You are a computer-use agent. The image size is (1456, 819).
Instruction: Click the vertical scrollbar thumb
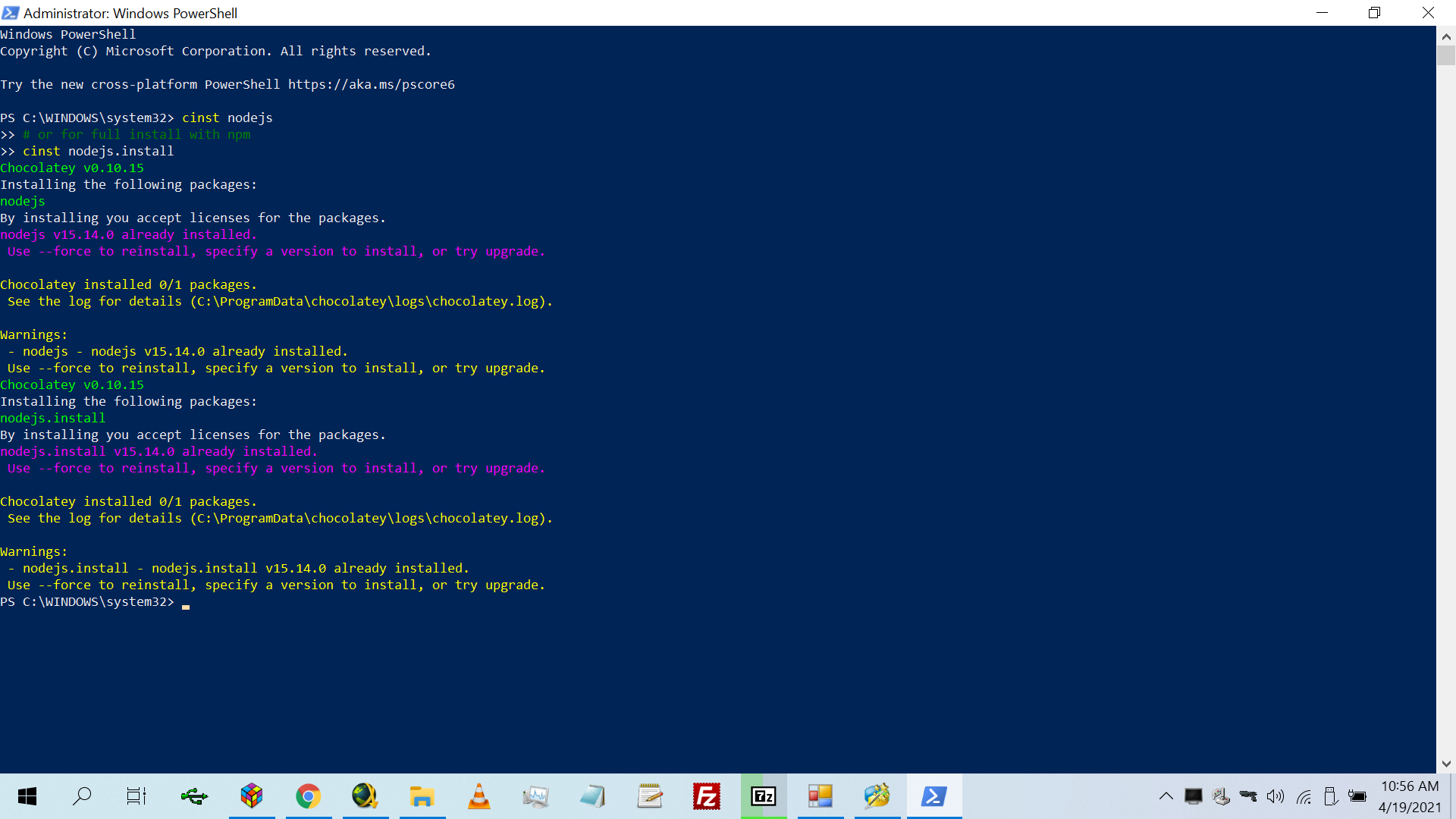pos(1446,55)
